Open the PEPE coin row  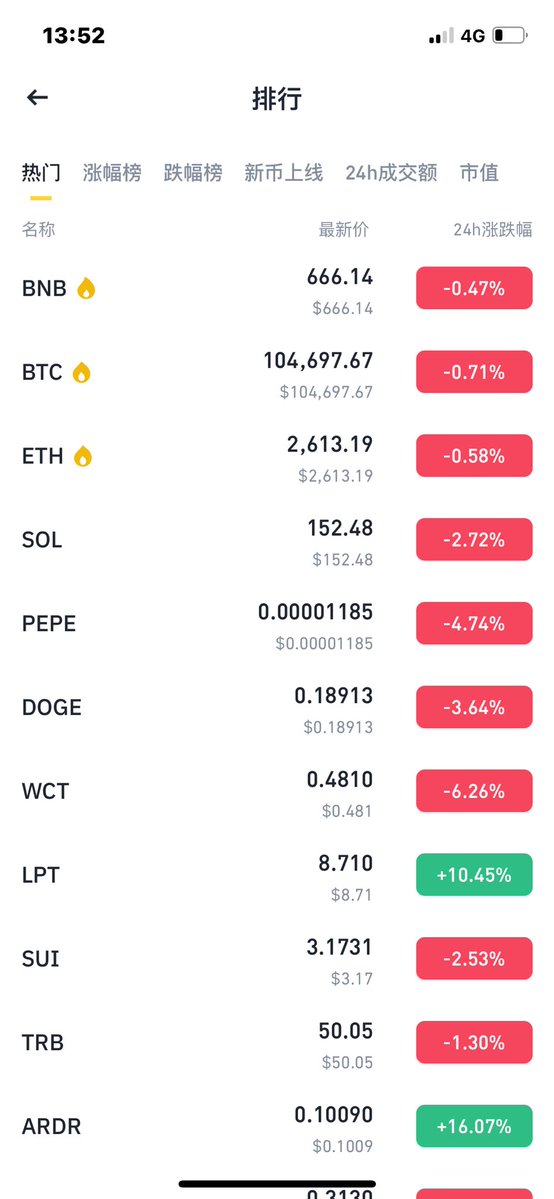click(x=277, y=624)
